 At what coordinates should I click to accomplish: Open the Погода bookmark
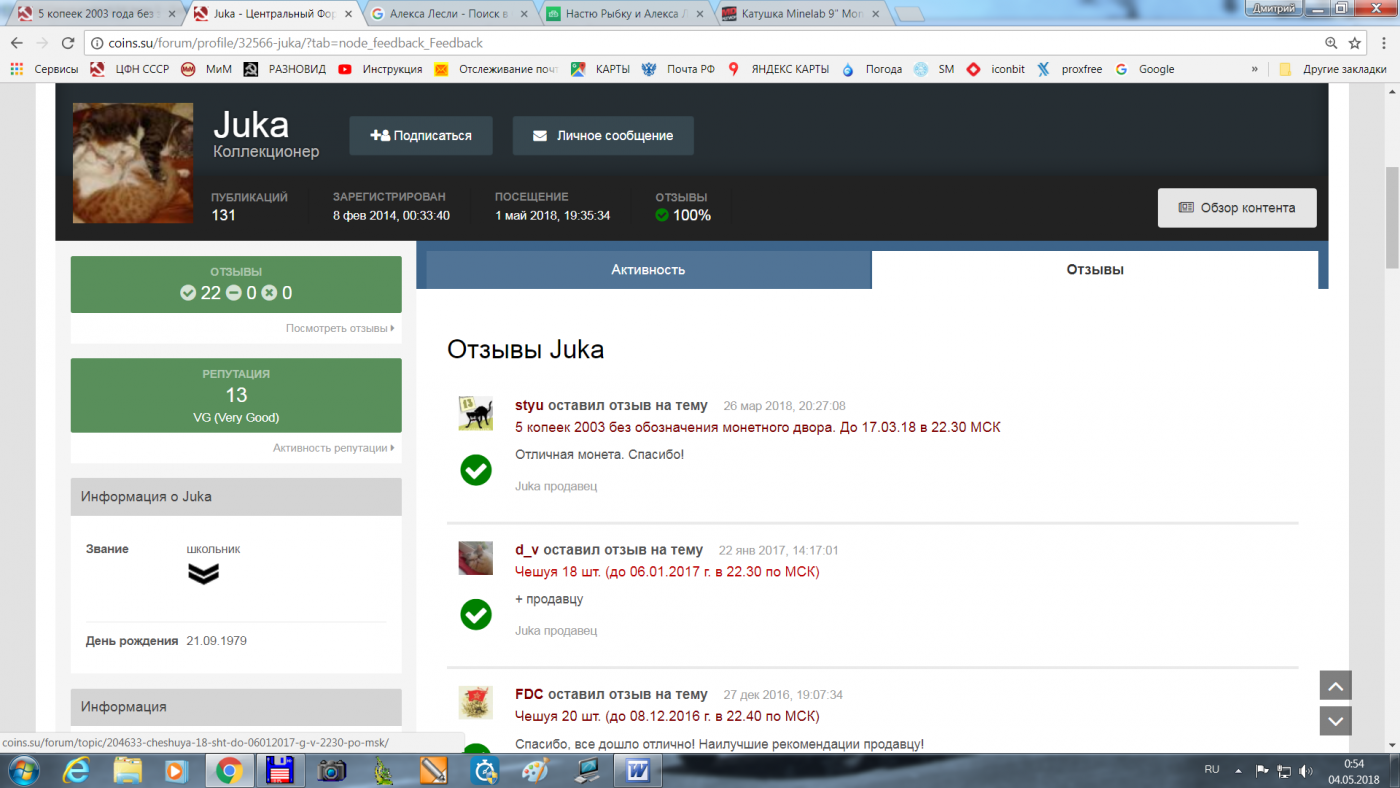pyautogui.click(x=872, y=69)
